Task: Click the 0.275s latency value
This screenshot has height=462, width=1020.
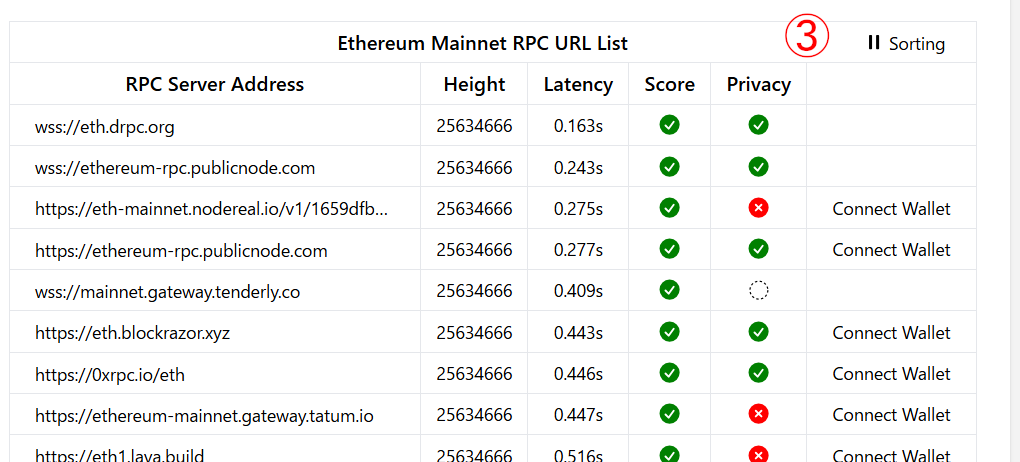Action: 578,208
